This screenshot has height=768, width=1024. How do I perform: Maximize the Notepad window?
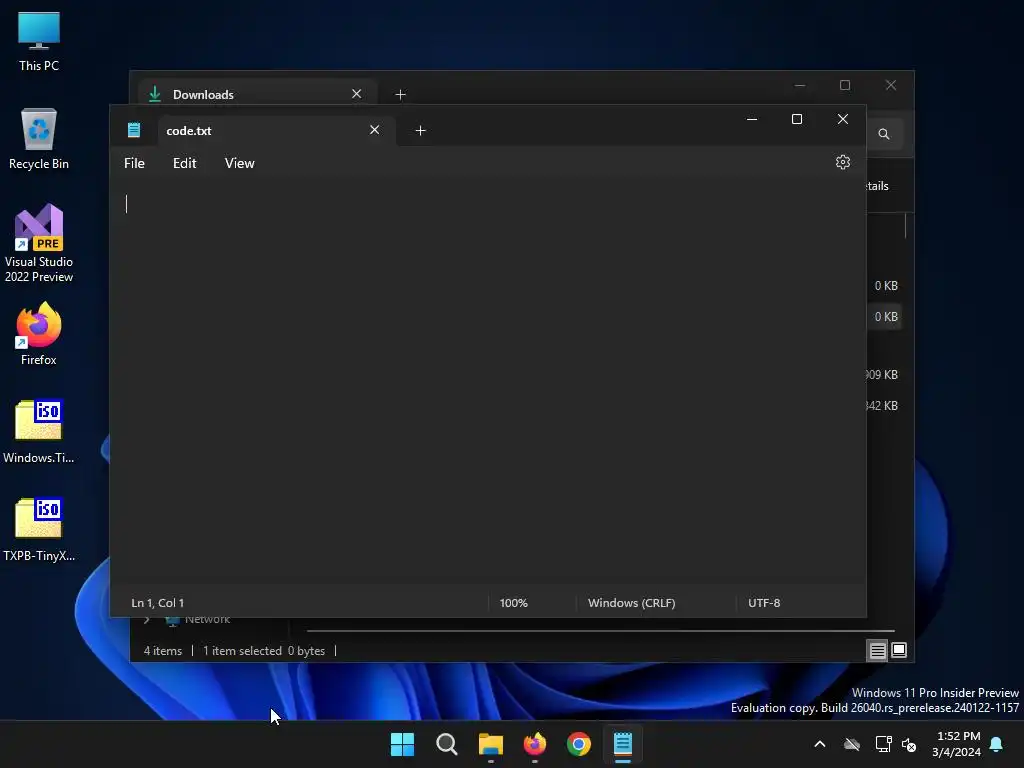pyautogui.click(x=797, y=119)
